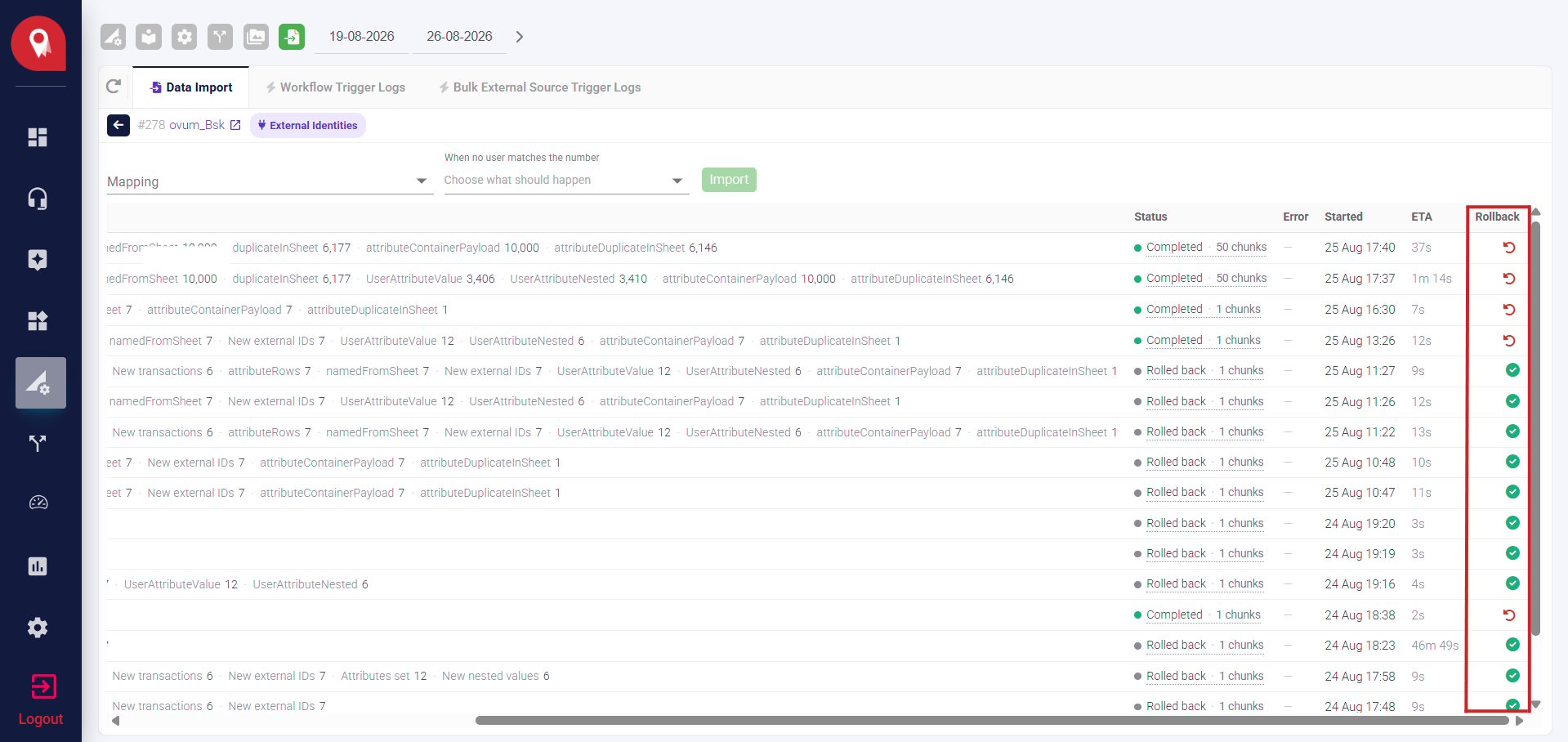
Task: Click the refresh icon beside Data Import
Action: coord(114,87)
